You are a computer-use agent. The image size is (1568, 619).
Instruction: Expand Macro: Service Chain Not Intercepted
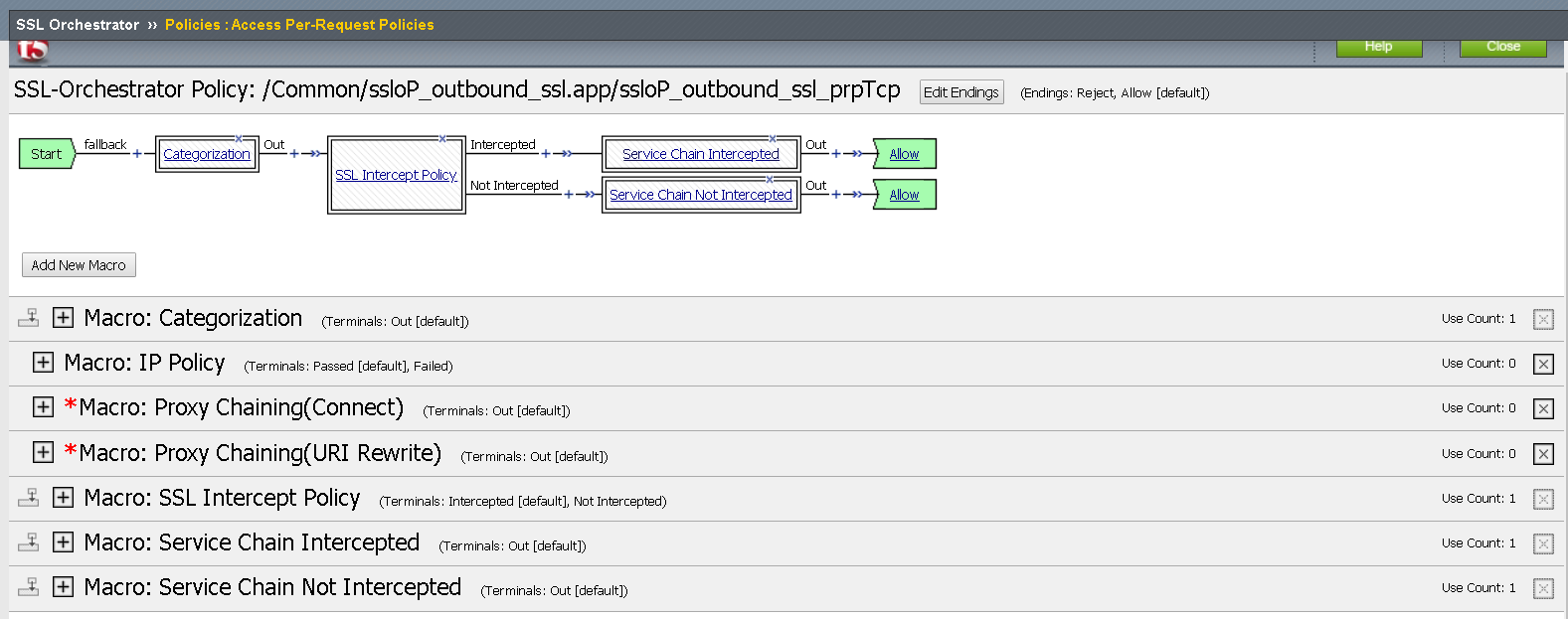coord(63,586)
